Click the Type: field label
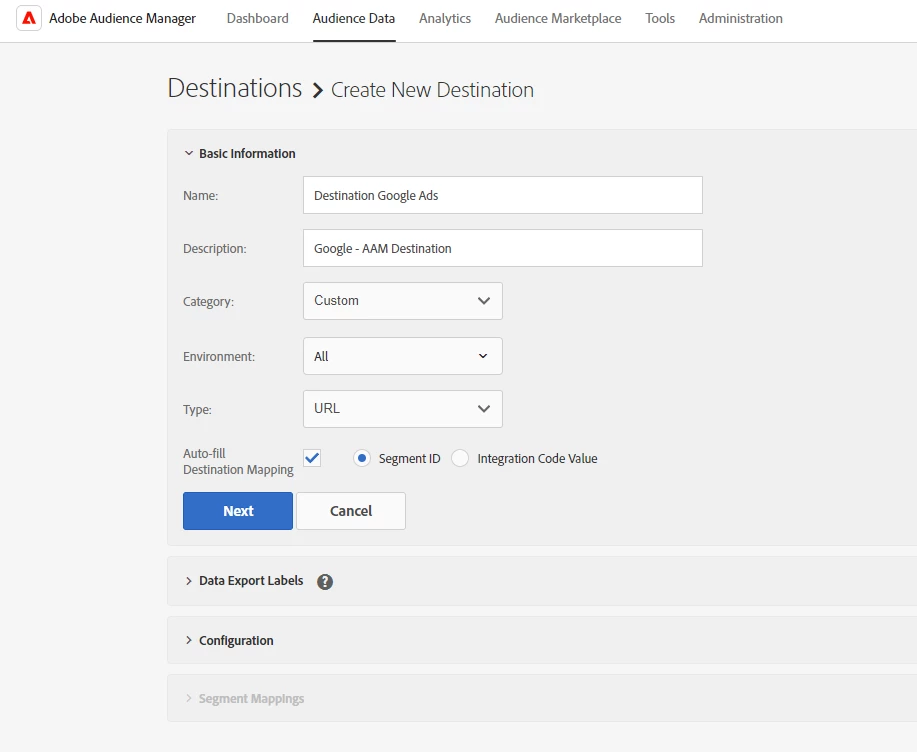The image size is (917, 752). [197, 409]
